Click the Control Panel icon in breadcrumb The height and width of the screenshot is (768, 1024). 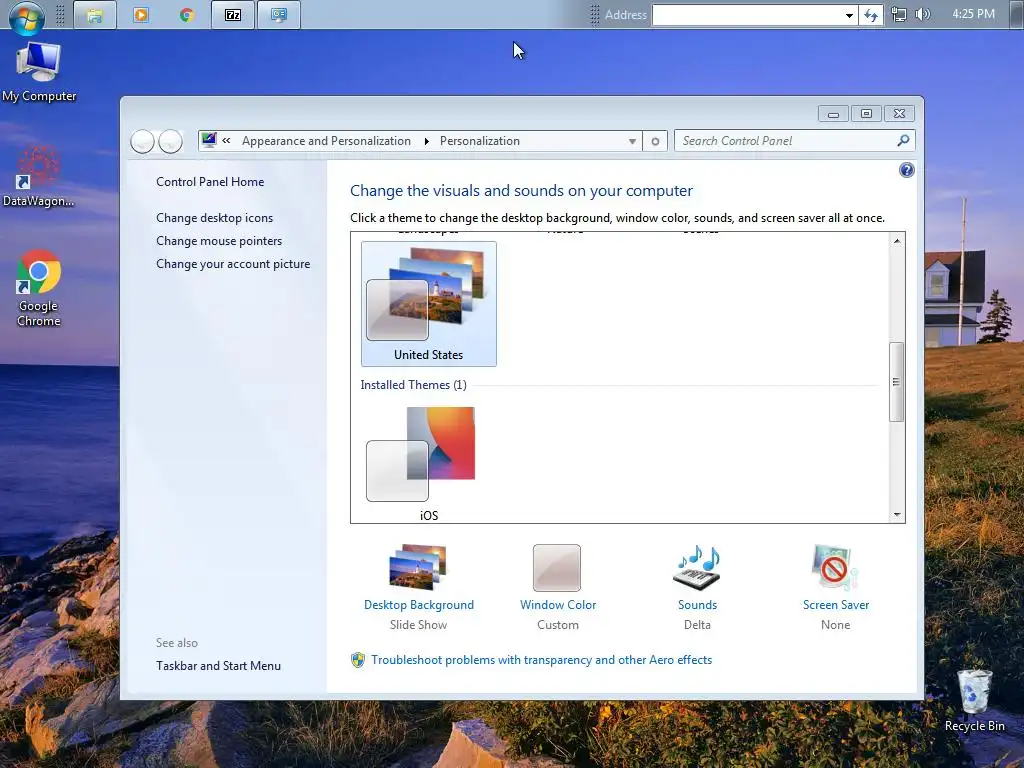[x=209, y=140]
